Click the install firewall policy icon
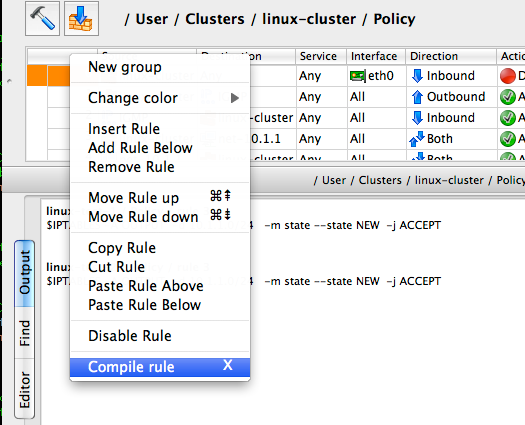Viewport: 525px width, 425px height. 81,18
